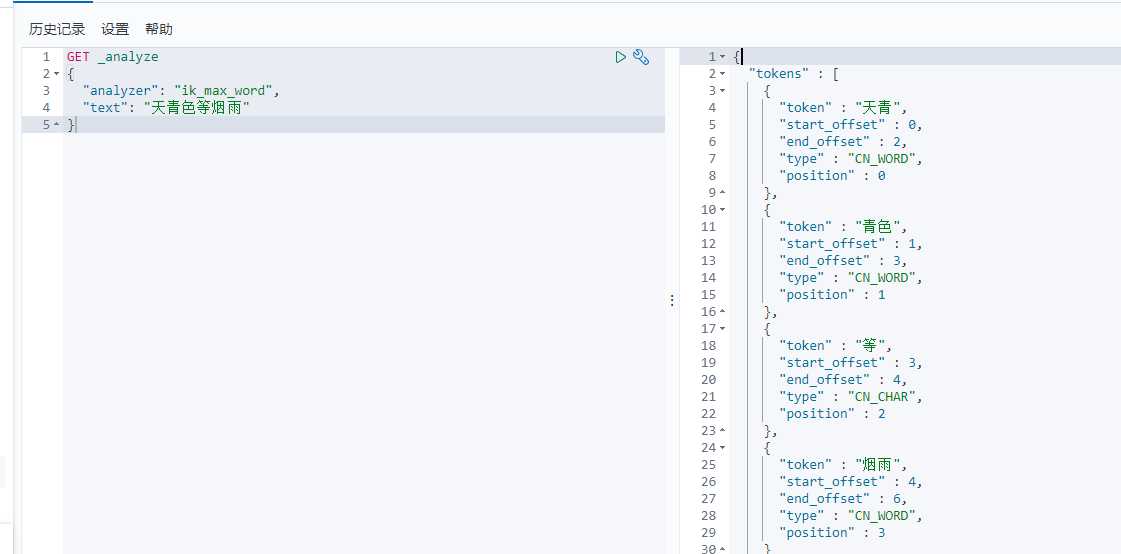Open the 帮助 menu
Viewport: 1121px width, 554px height.
pyautogui.click(x=159, y=29)
